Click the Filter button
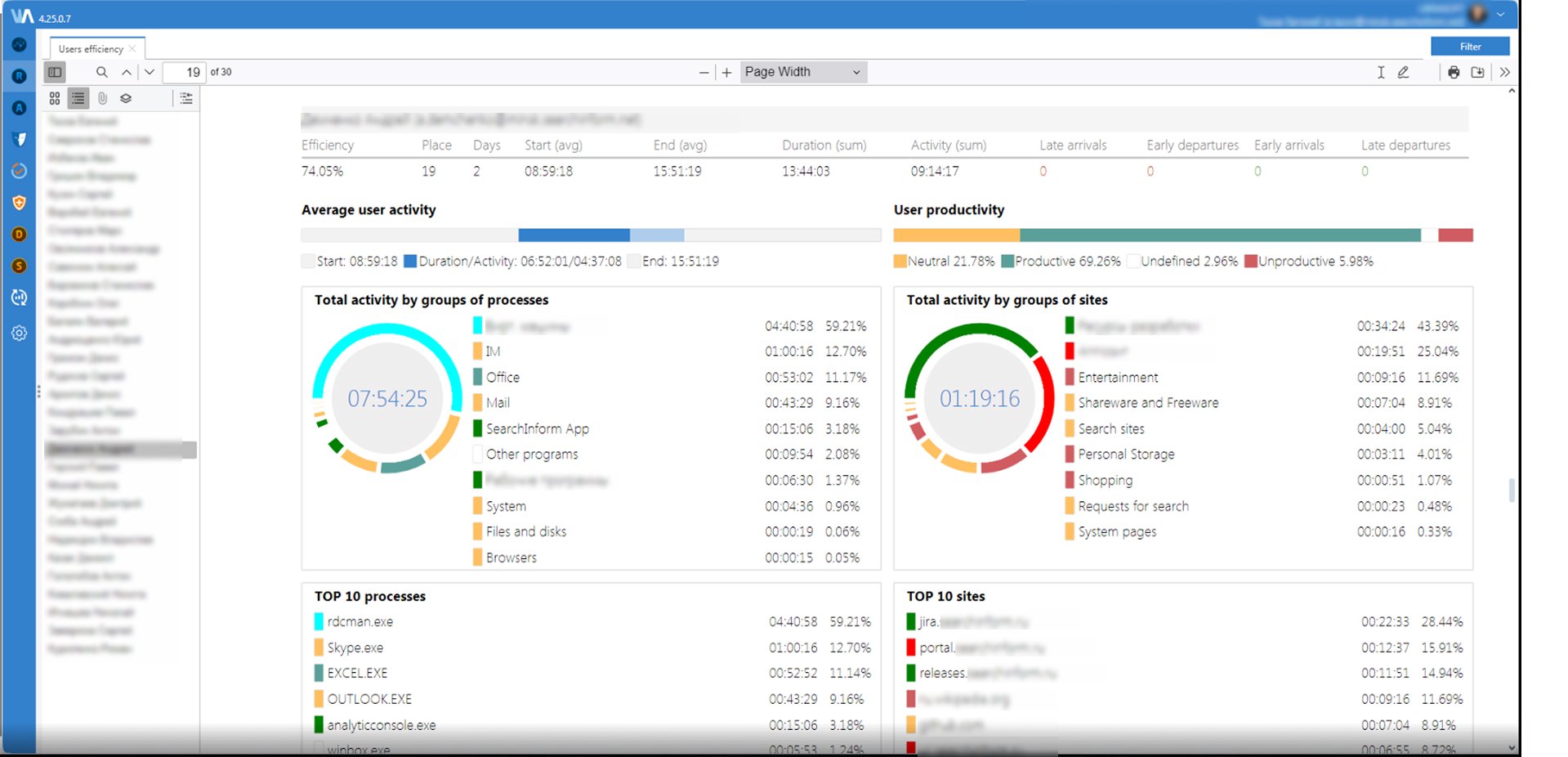This screenshot has height=757, width=1568. point(1469,46)
